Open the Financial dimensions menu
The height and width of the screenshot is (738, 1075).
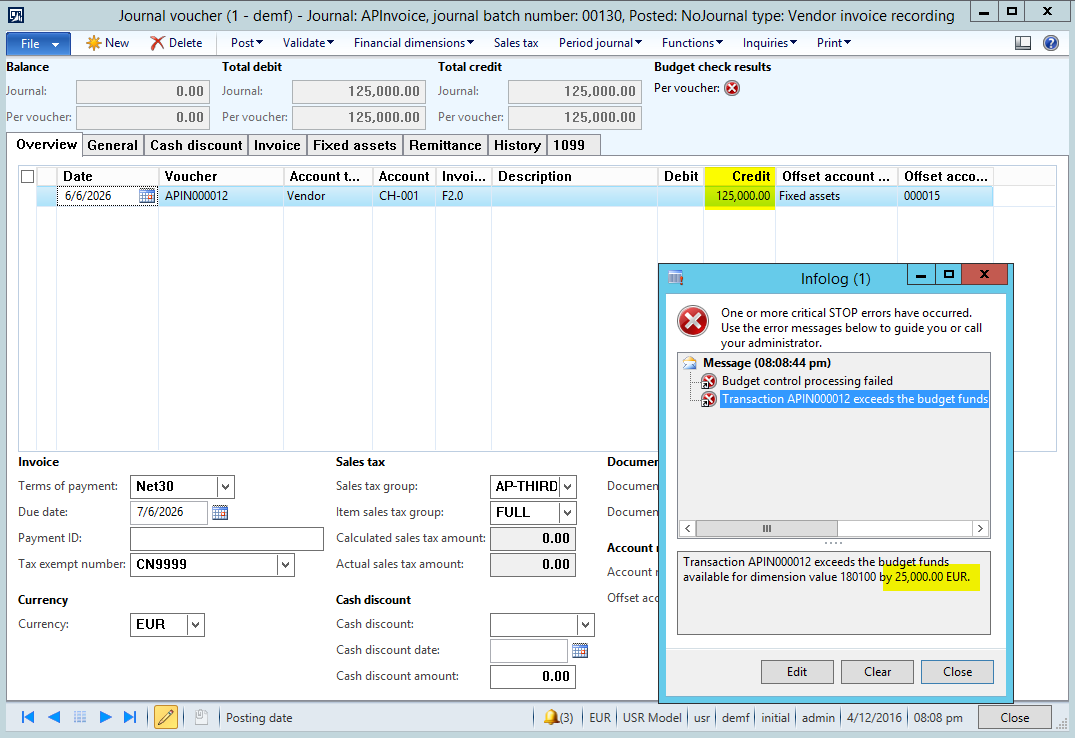tap(414, 43)
